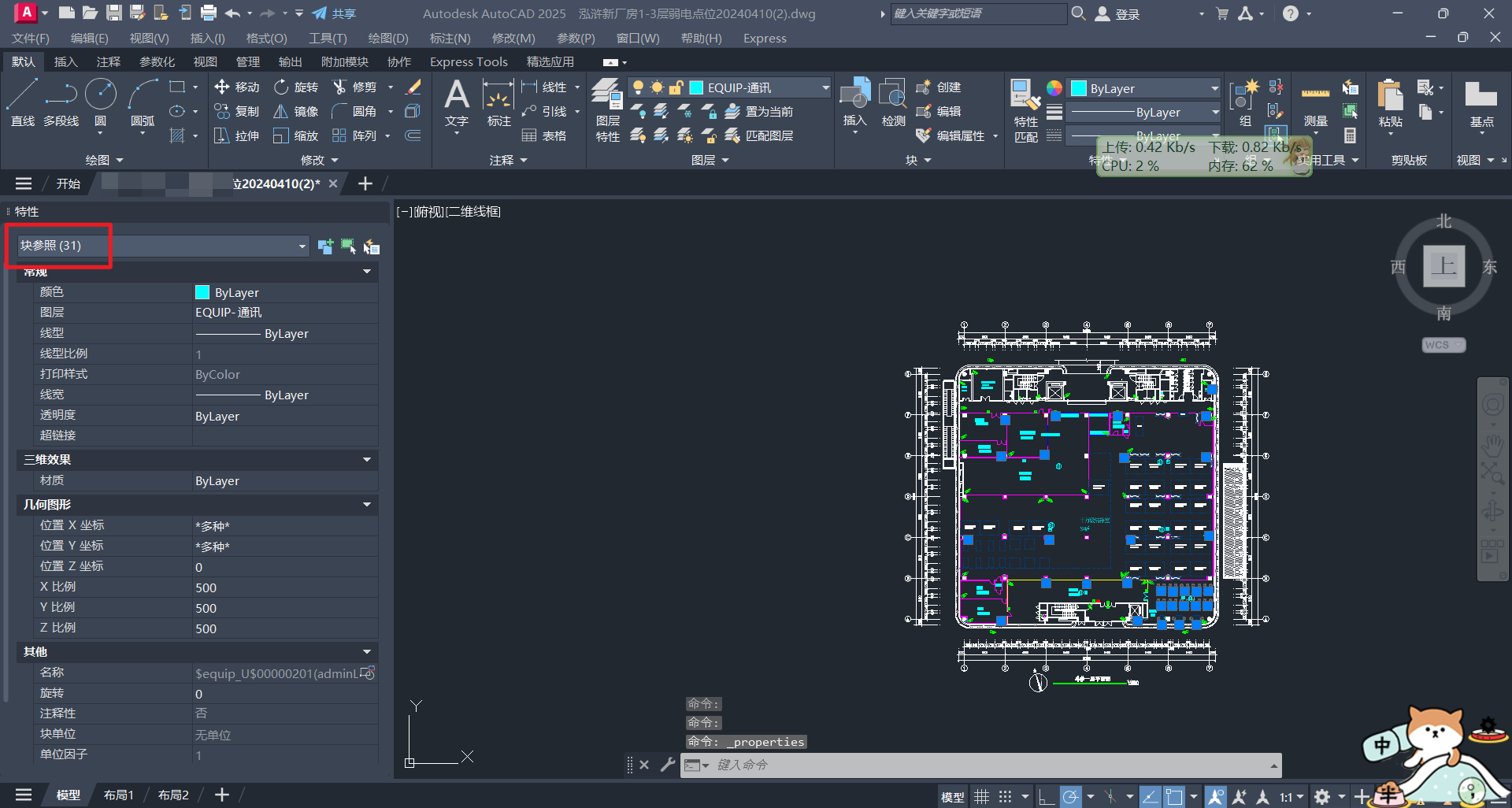Click the cyan 颜色 swatch in Properties

pos(202,292)
